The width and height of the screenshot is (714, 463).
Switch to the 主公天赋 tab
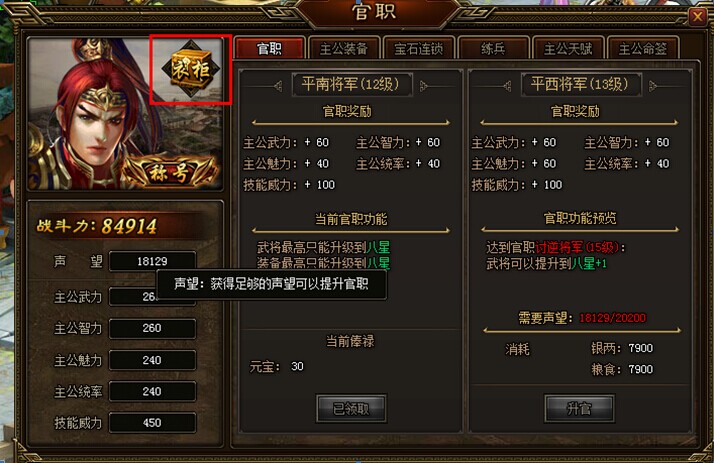(x=568, y=48)
